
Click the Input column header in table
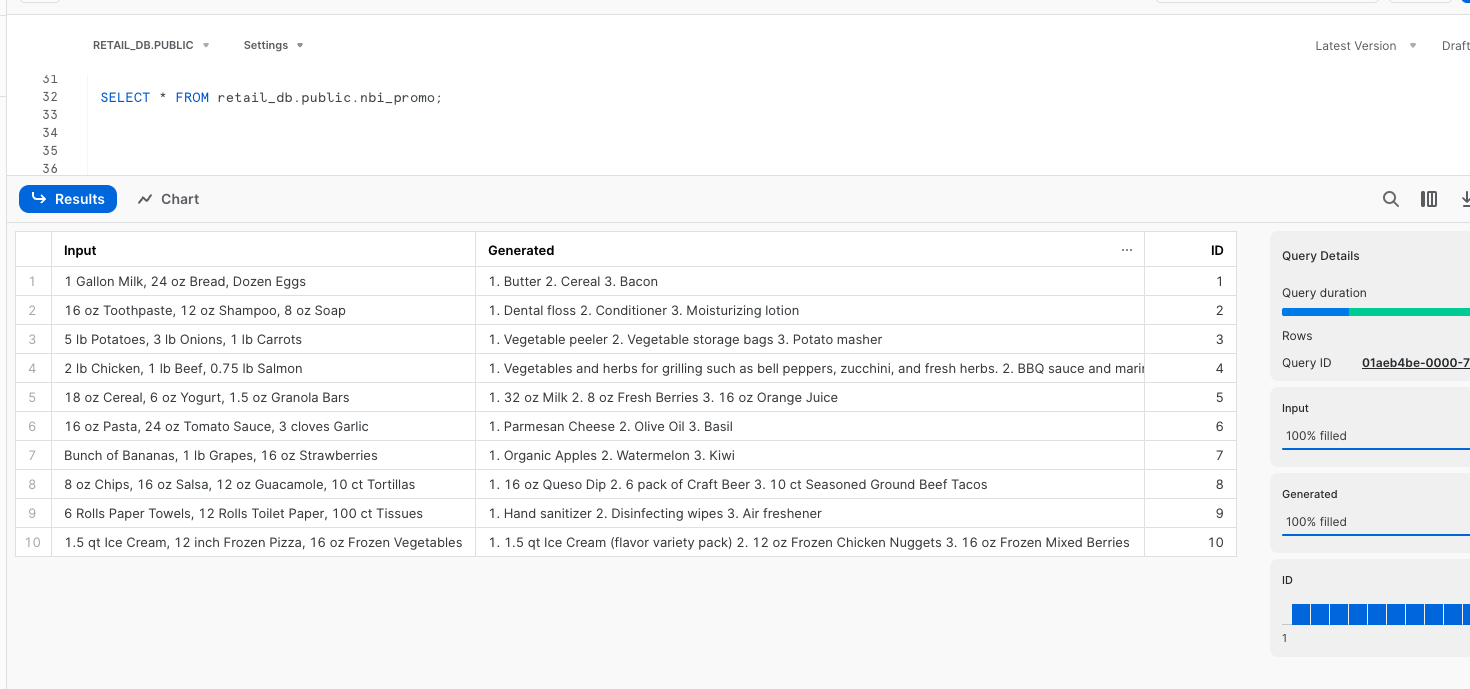pyautogui.click(x=80, y=251)
